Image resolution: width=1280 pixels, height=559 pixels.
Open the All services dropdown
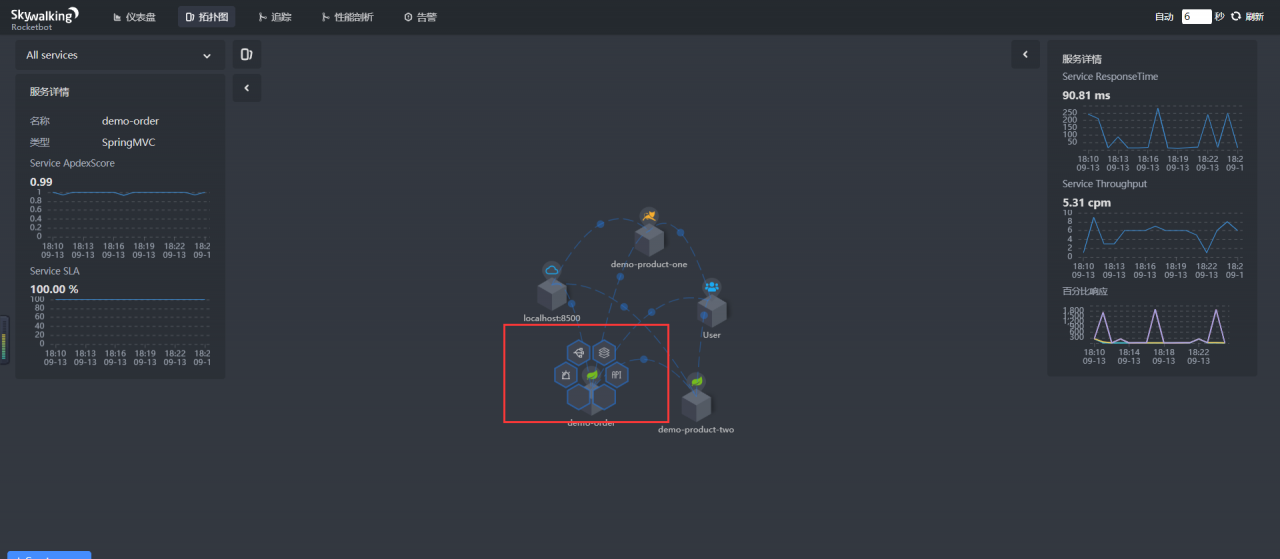coord(120,56)
